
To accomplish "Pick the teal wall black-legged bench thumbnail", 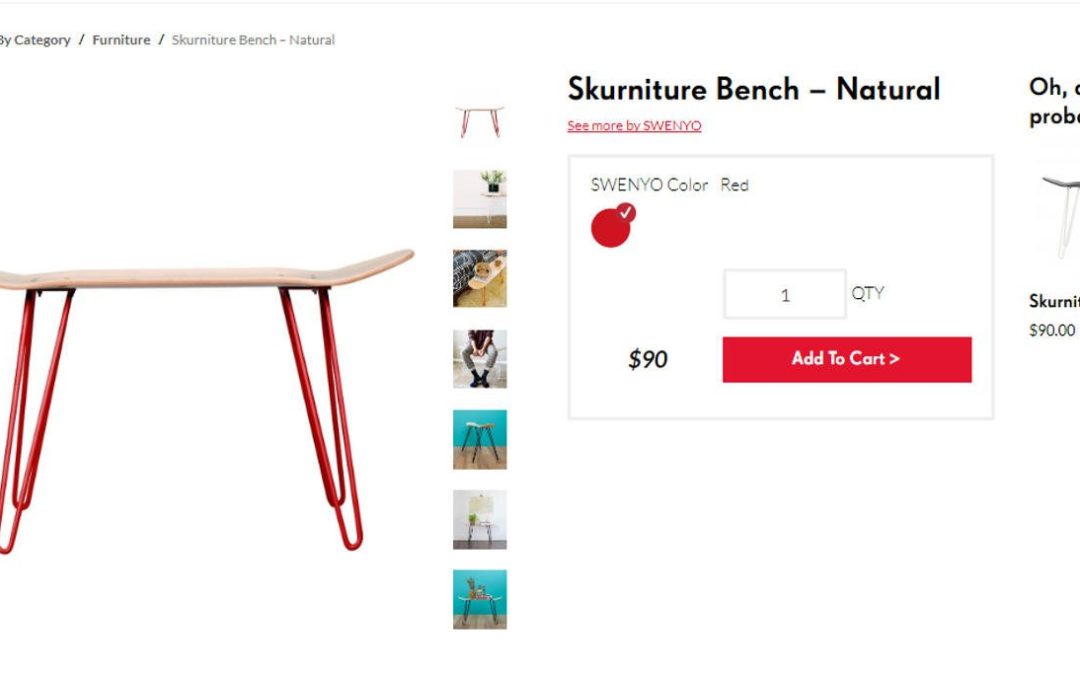I will 479,439.
